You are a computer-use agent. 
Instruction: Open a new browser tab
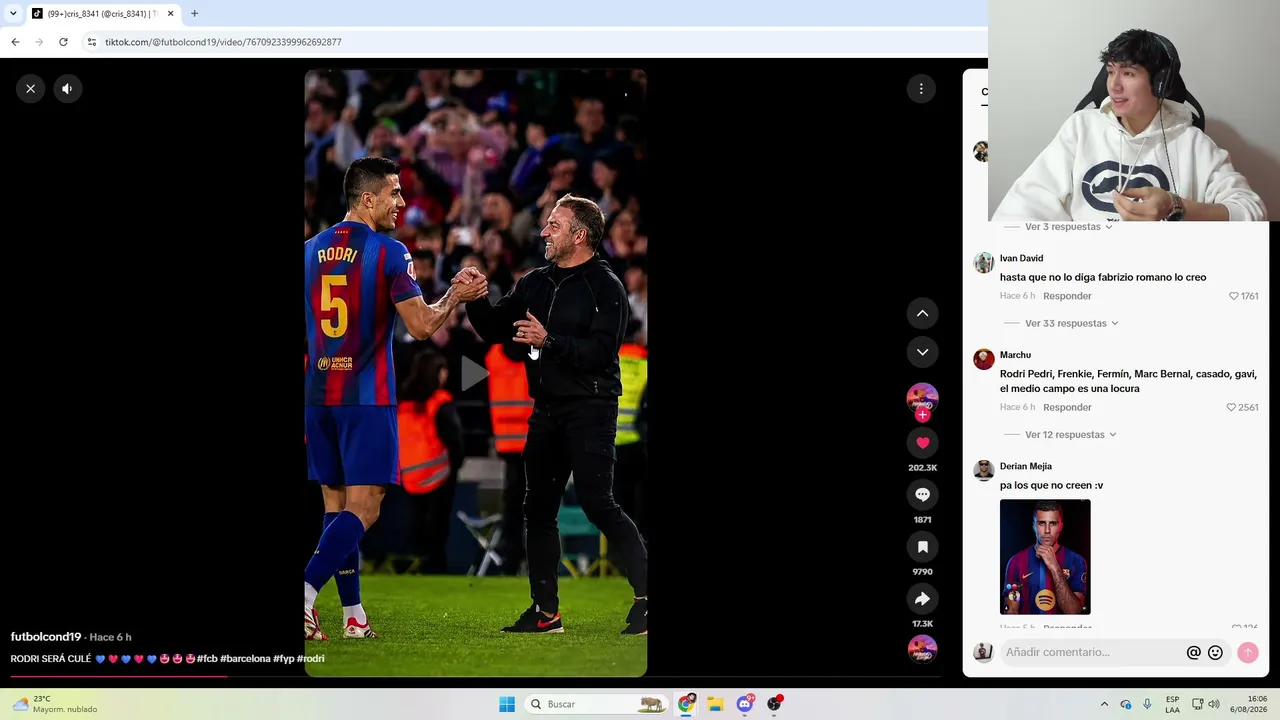point(194,14)
